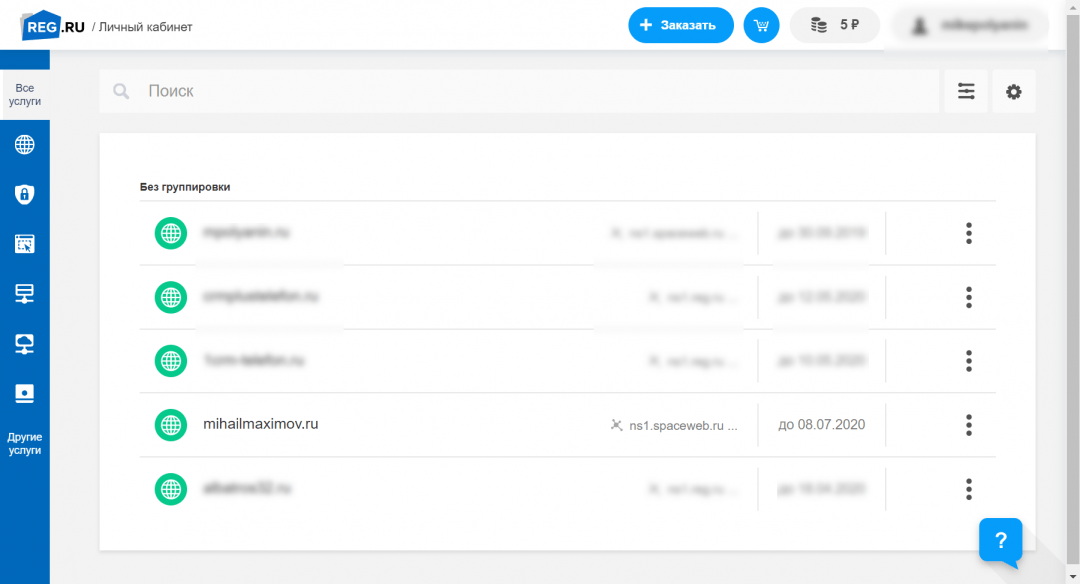Screen dimensions: 1080x584
Task: Click the Заказать button
Action: point(680,25)
